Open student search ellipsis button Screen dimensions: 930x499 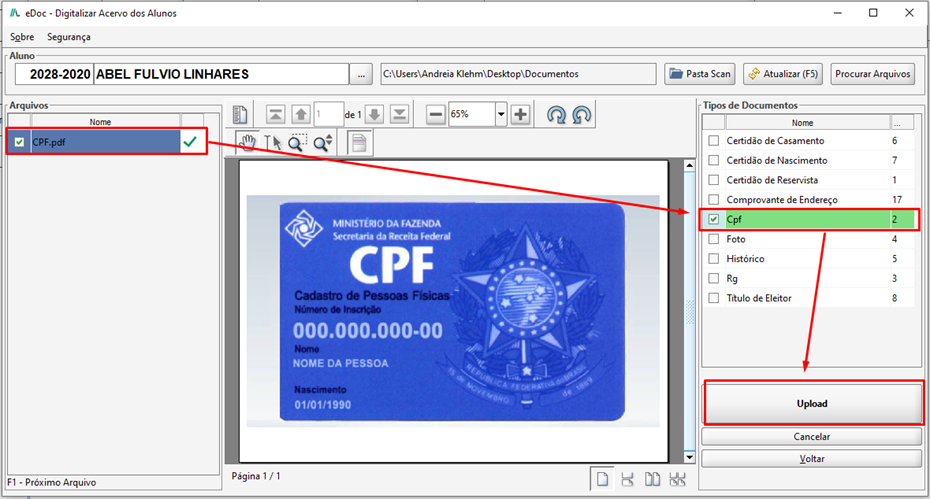(x=361, y=74)
